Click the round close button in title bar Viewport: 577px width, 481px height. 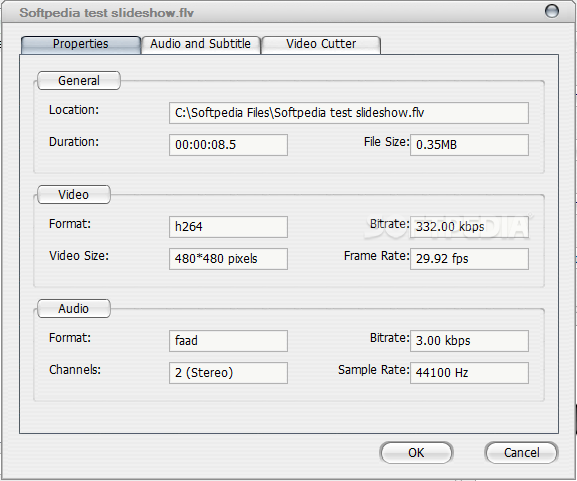(552, 11)
